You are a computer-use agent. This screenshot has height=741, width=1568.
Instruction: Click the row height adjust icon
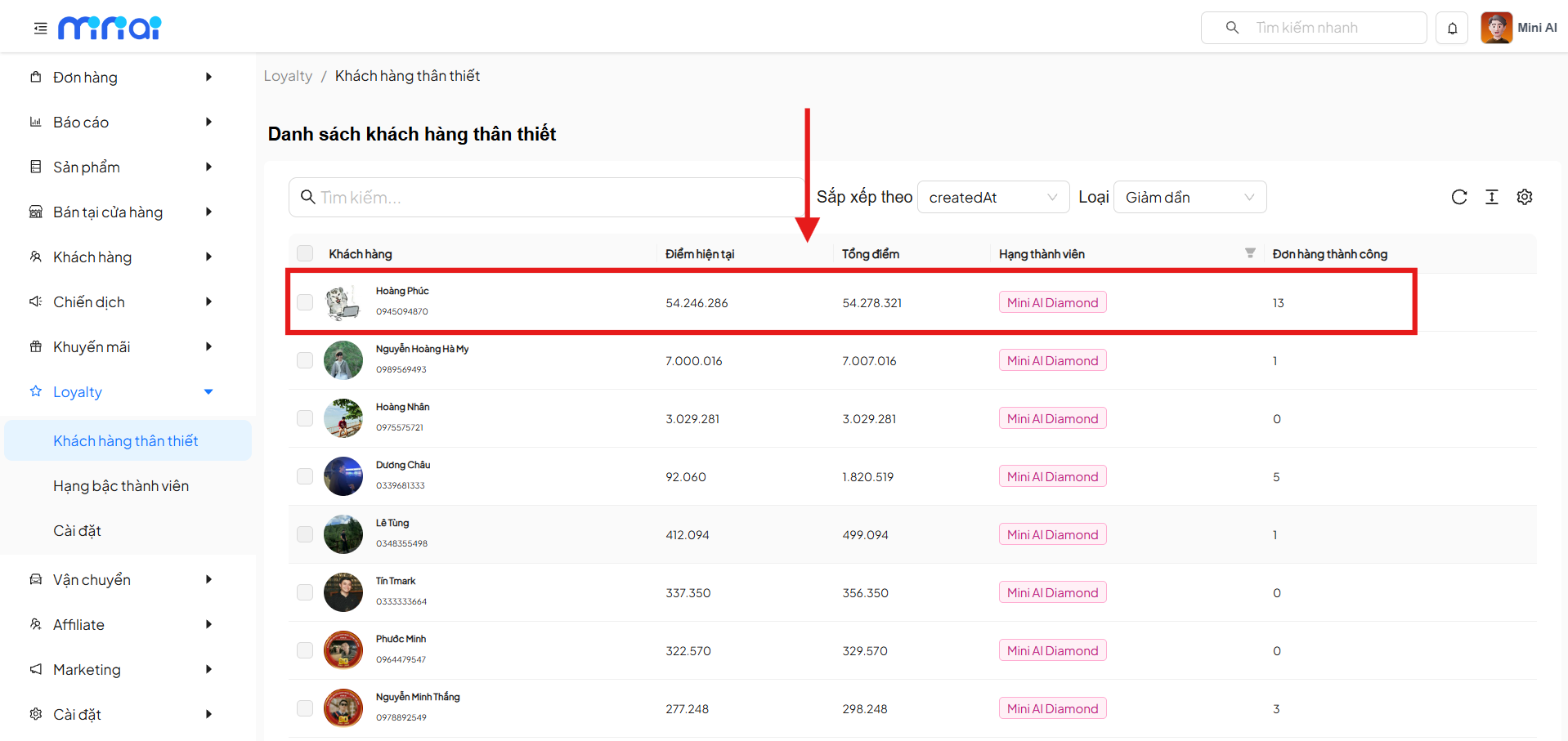click(1491, 197)
